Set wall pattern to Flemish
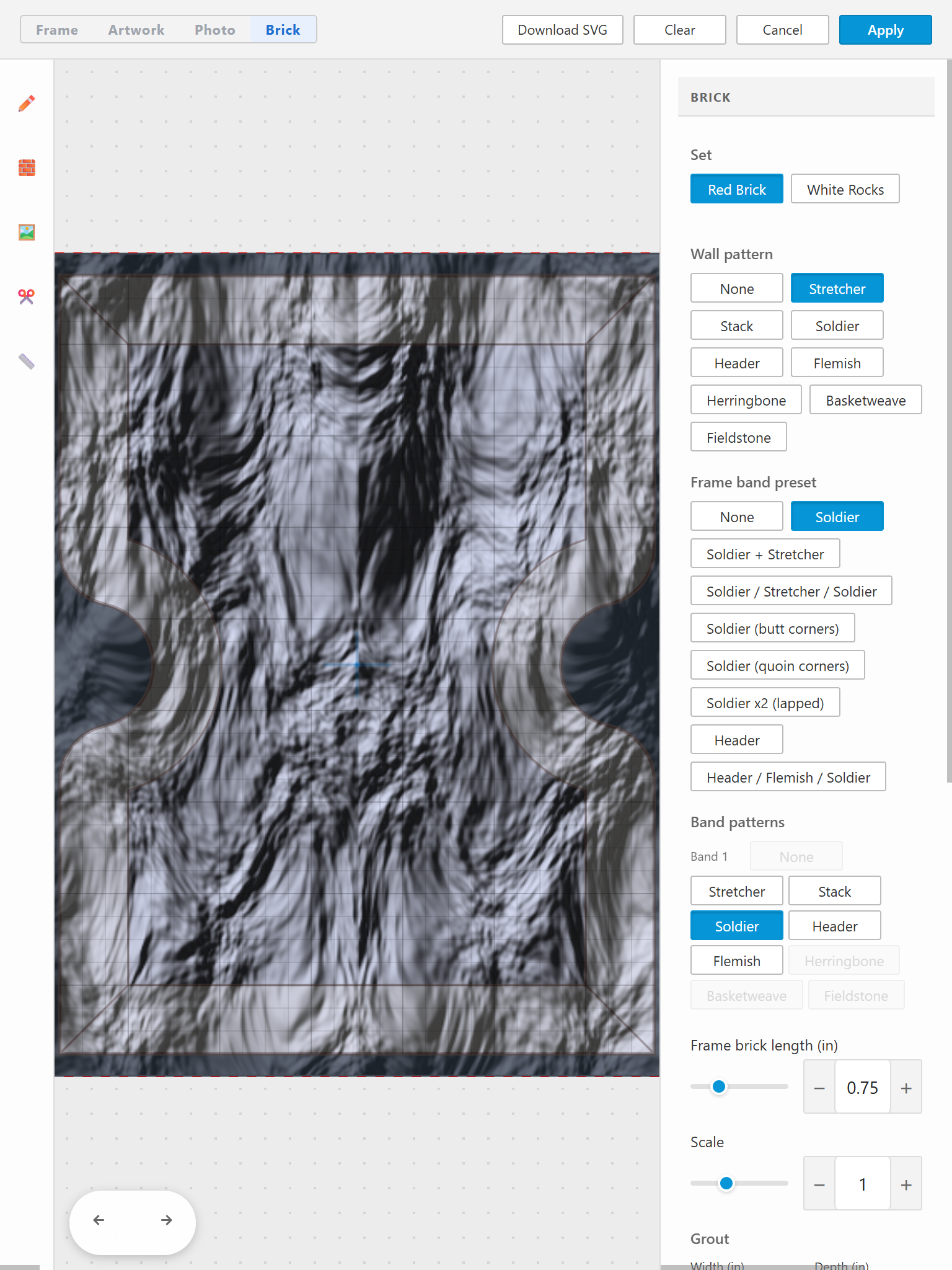 pos(837,363)
